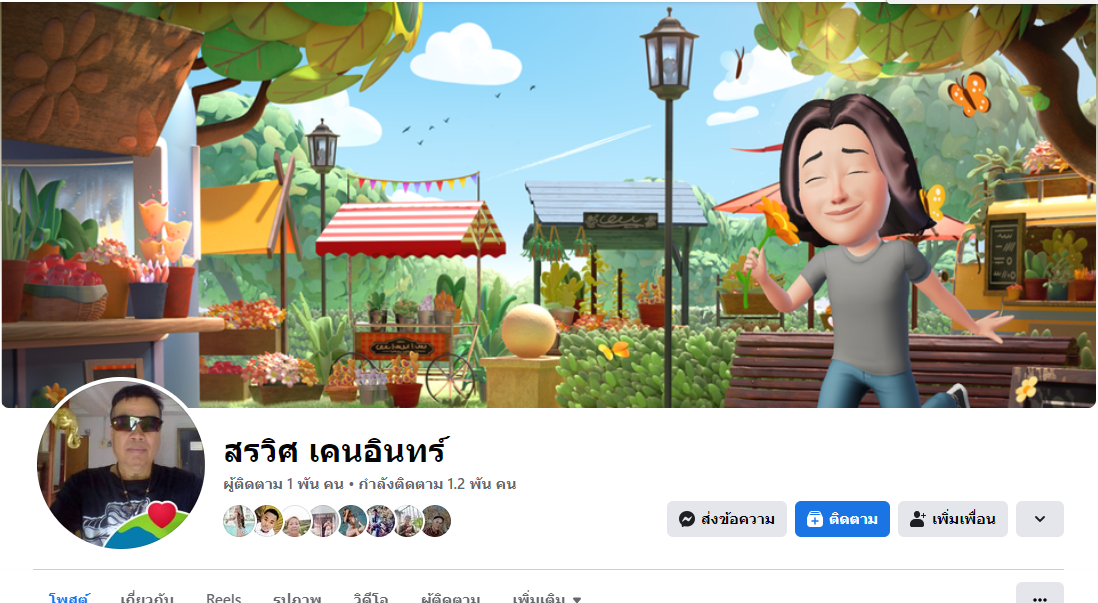The width and height of the screenshot is (1098, 603).
Task: Click the add-person icon on เพิ่มเพื่อน button
Action: (x=917, y=519)
